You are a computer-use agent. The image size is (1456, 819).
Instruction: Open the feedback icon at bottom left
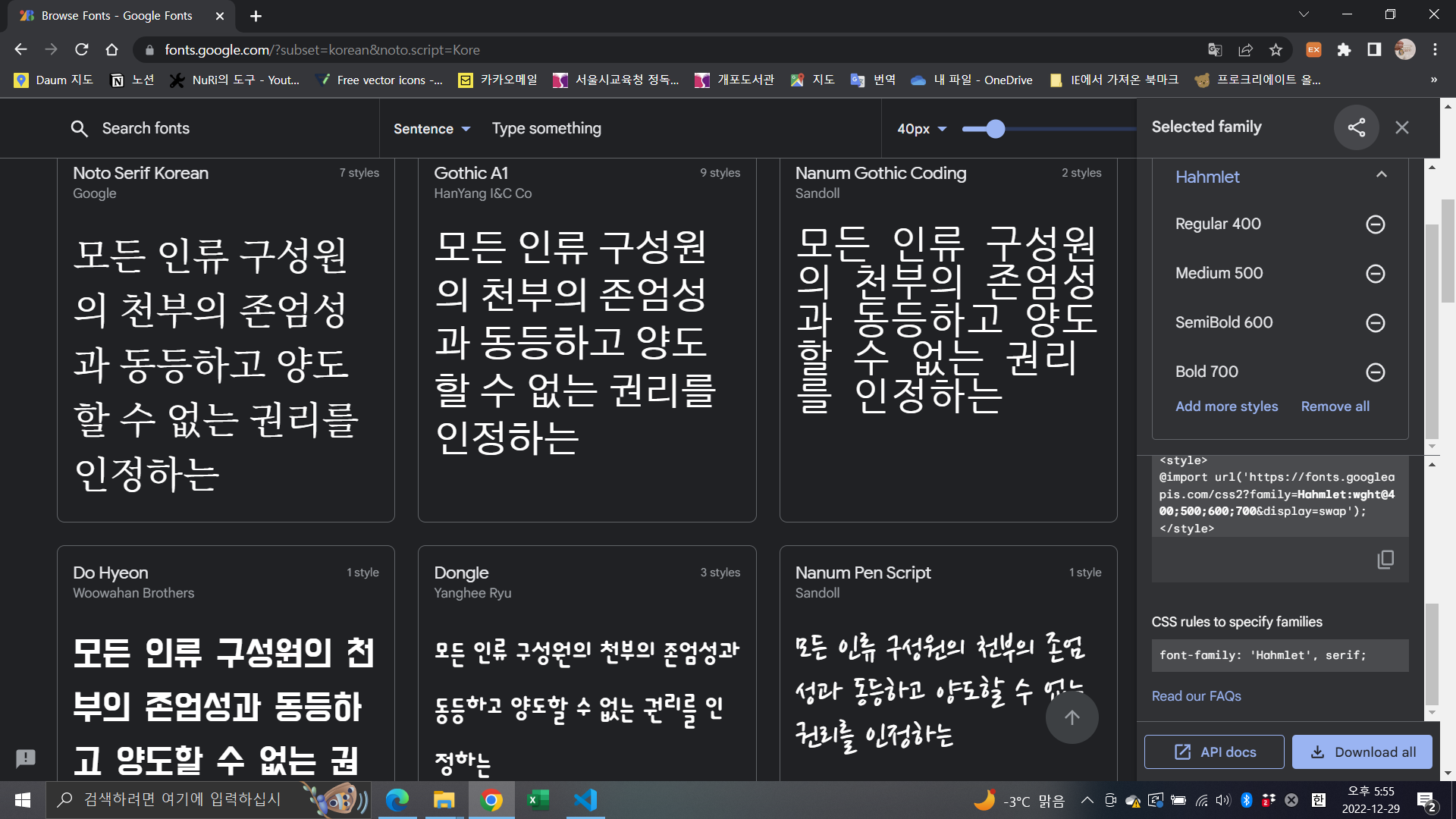26,758
